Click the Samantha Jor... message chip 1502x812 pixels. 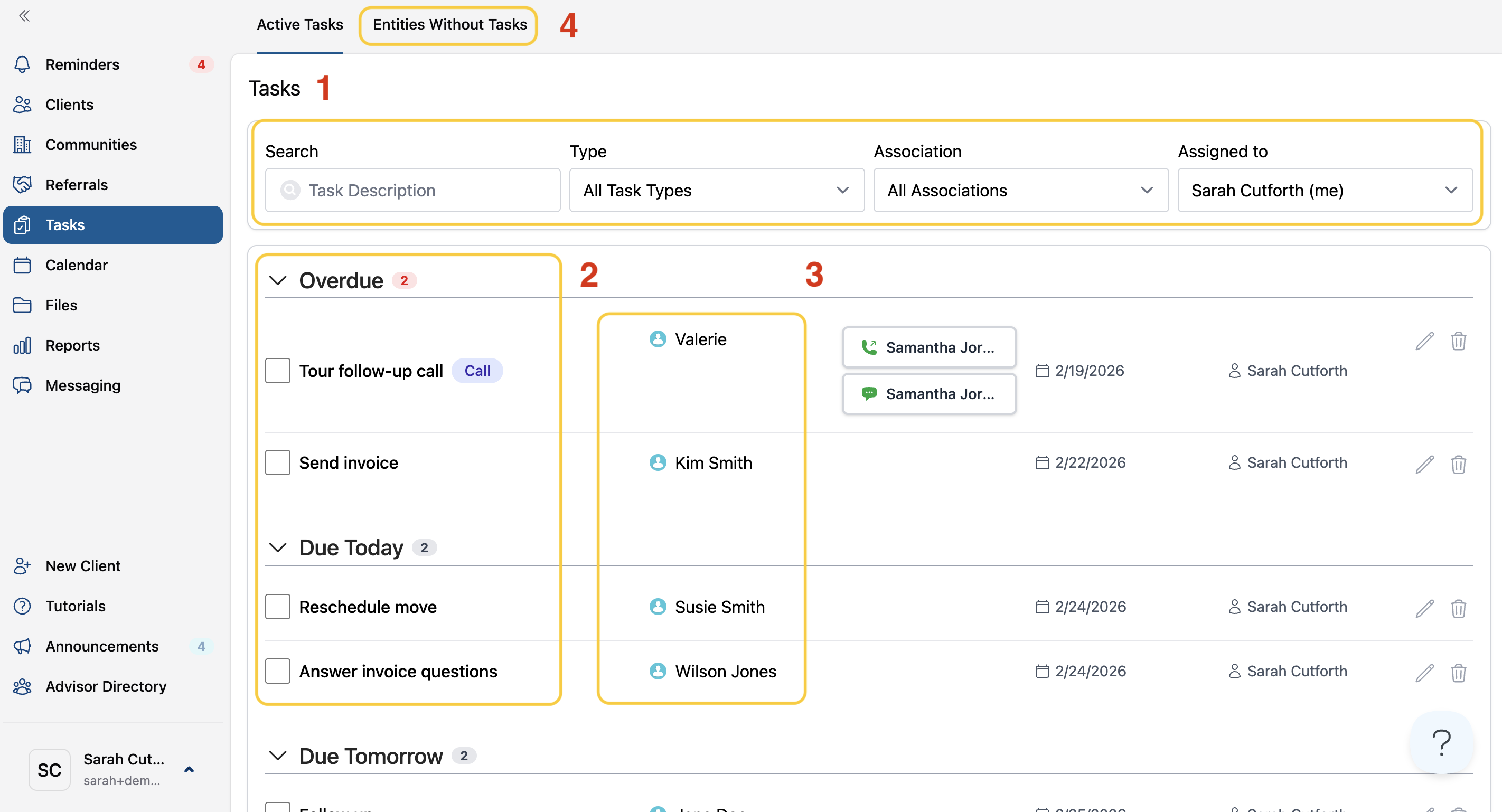coord(928,394)
